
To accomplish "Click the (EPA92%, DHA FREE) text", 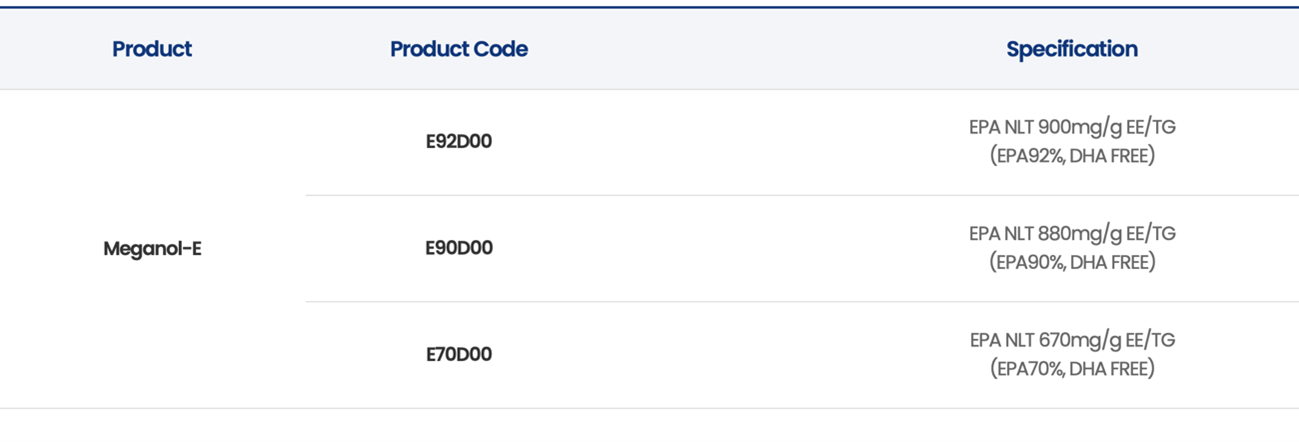I will coord(1072,156).
